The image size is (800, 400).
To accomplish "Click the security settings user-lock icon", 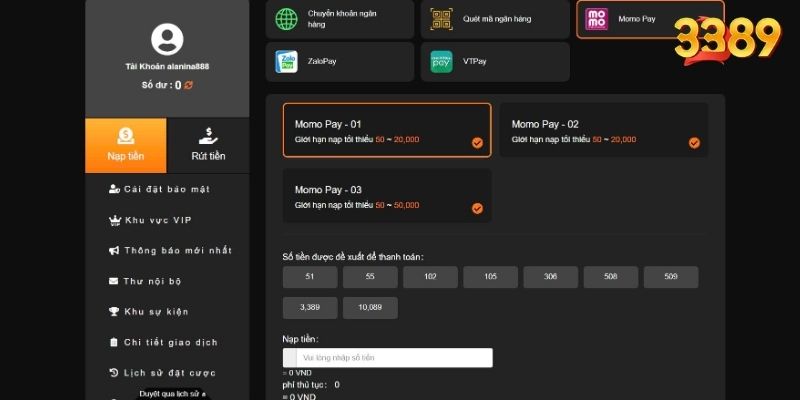I will [x=114, y=189].
